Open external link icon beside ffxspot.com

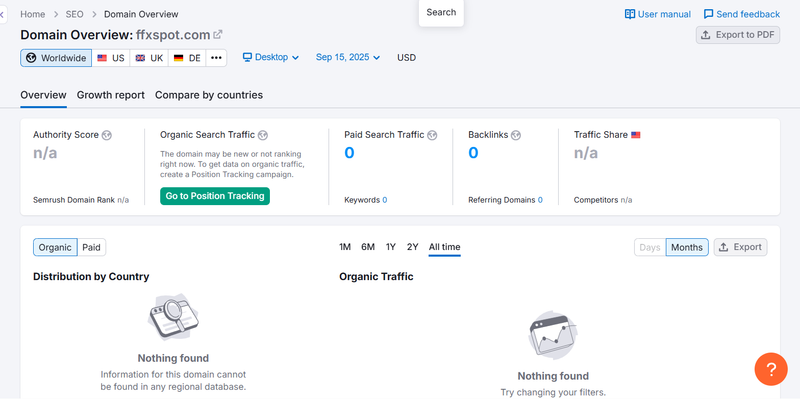(218, 35)
